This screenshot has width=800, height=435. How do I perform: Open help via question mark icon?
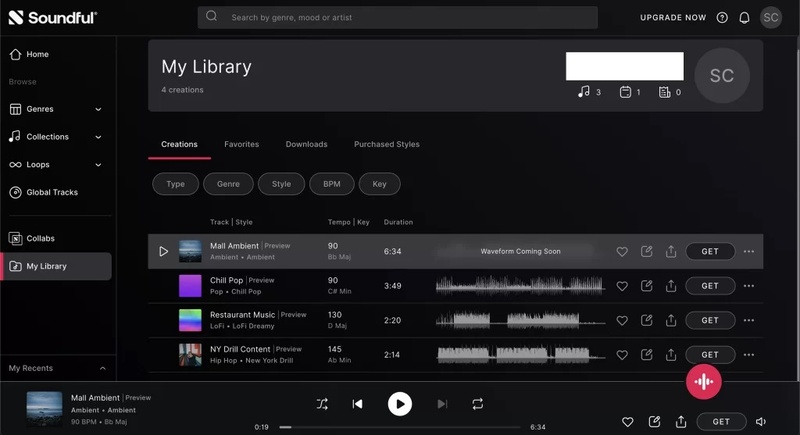[722, 17]
